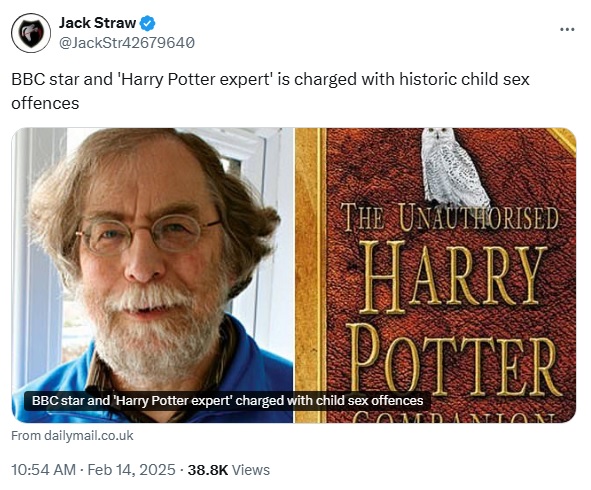Click the 10:54 AM timestamp
The height and width of the screenshot is (490, 591).
pos(43,470)
